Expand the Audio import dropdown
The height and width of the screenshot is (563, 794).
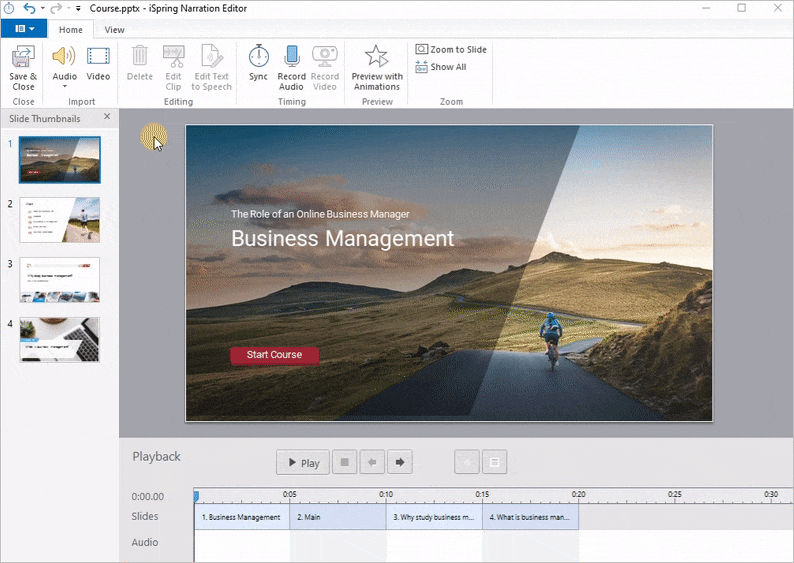[64, 87]
